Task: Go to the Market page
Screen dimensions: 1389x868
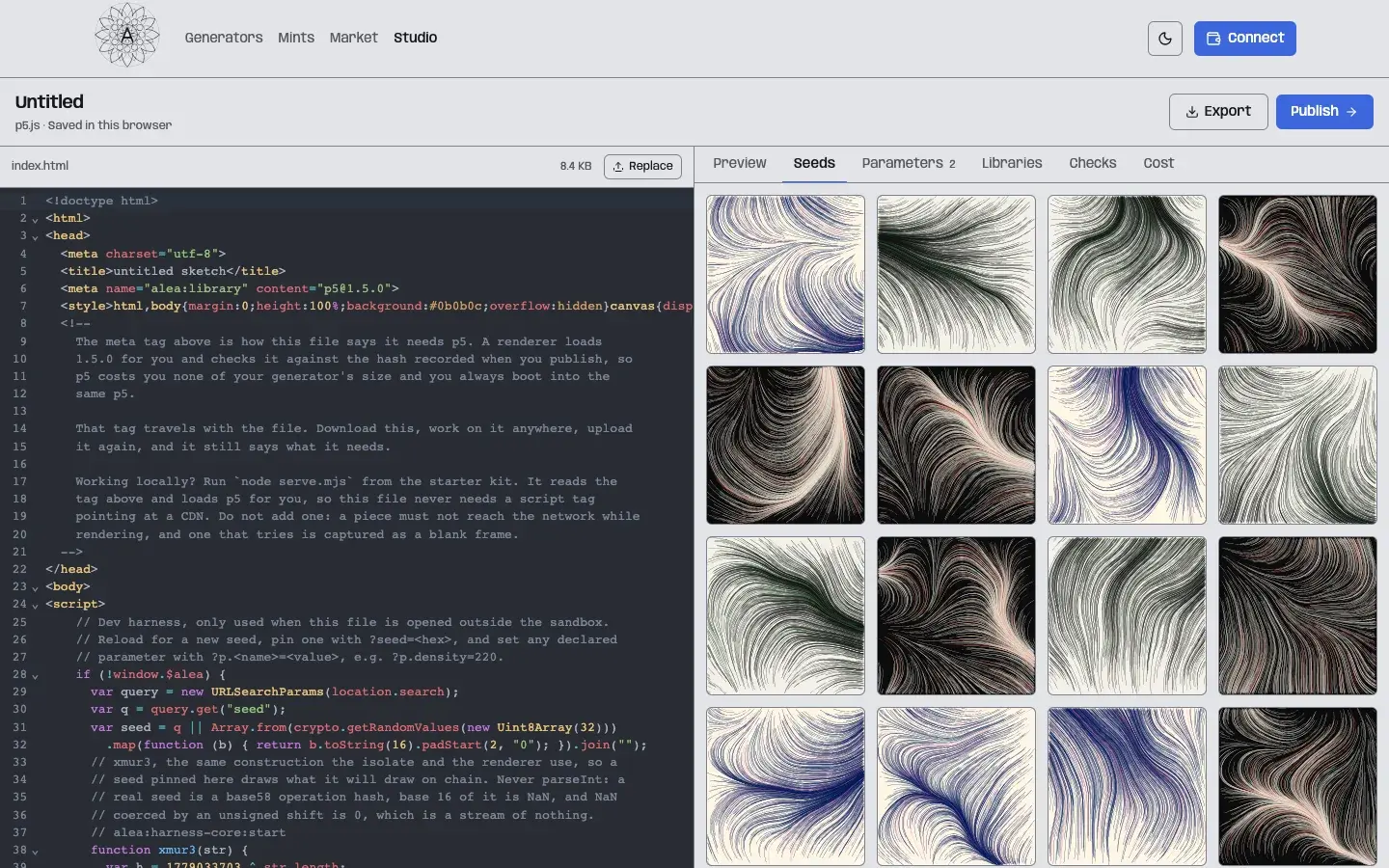Action: pos(353,38)
